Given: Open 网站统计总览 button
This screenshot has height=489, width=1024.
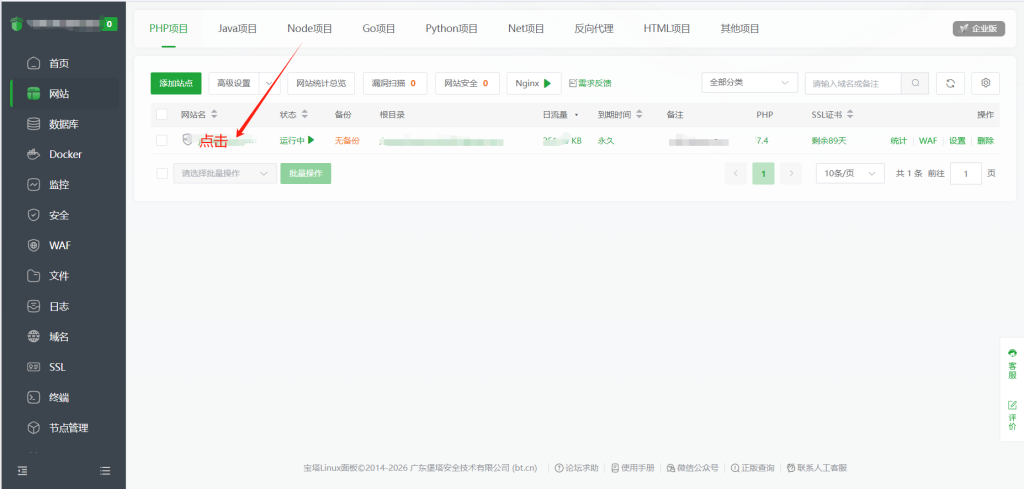Looking at the screenshot, I should click(x=321, y=83).
